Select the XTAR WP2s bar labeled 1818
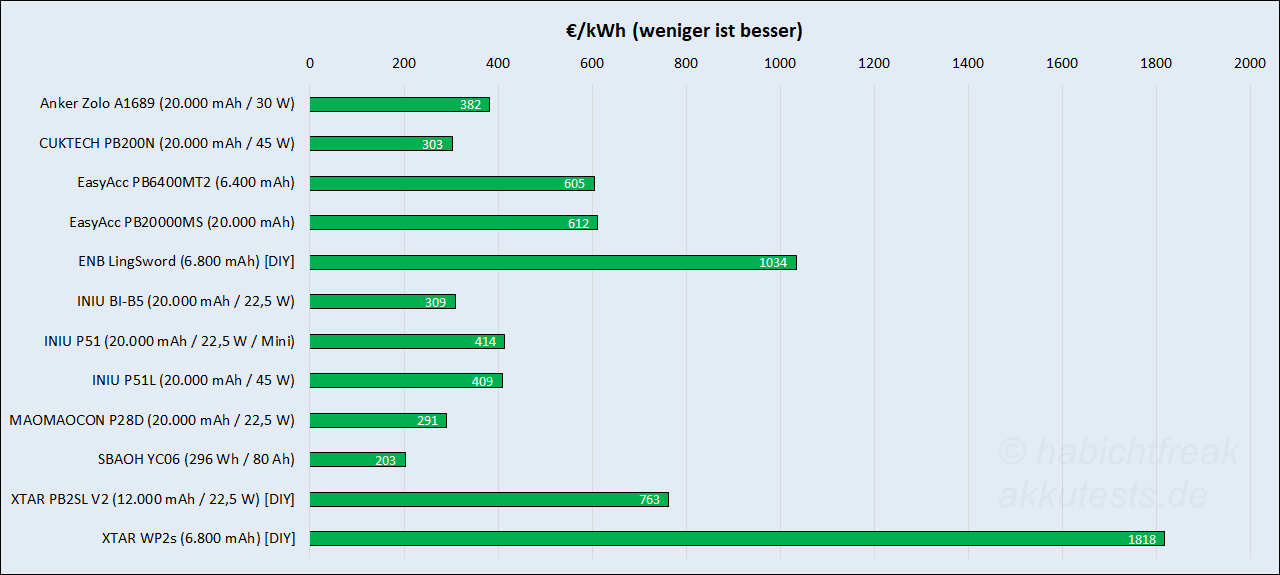This screenshot has width=1280, height=575. point(736,539)
